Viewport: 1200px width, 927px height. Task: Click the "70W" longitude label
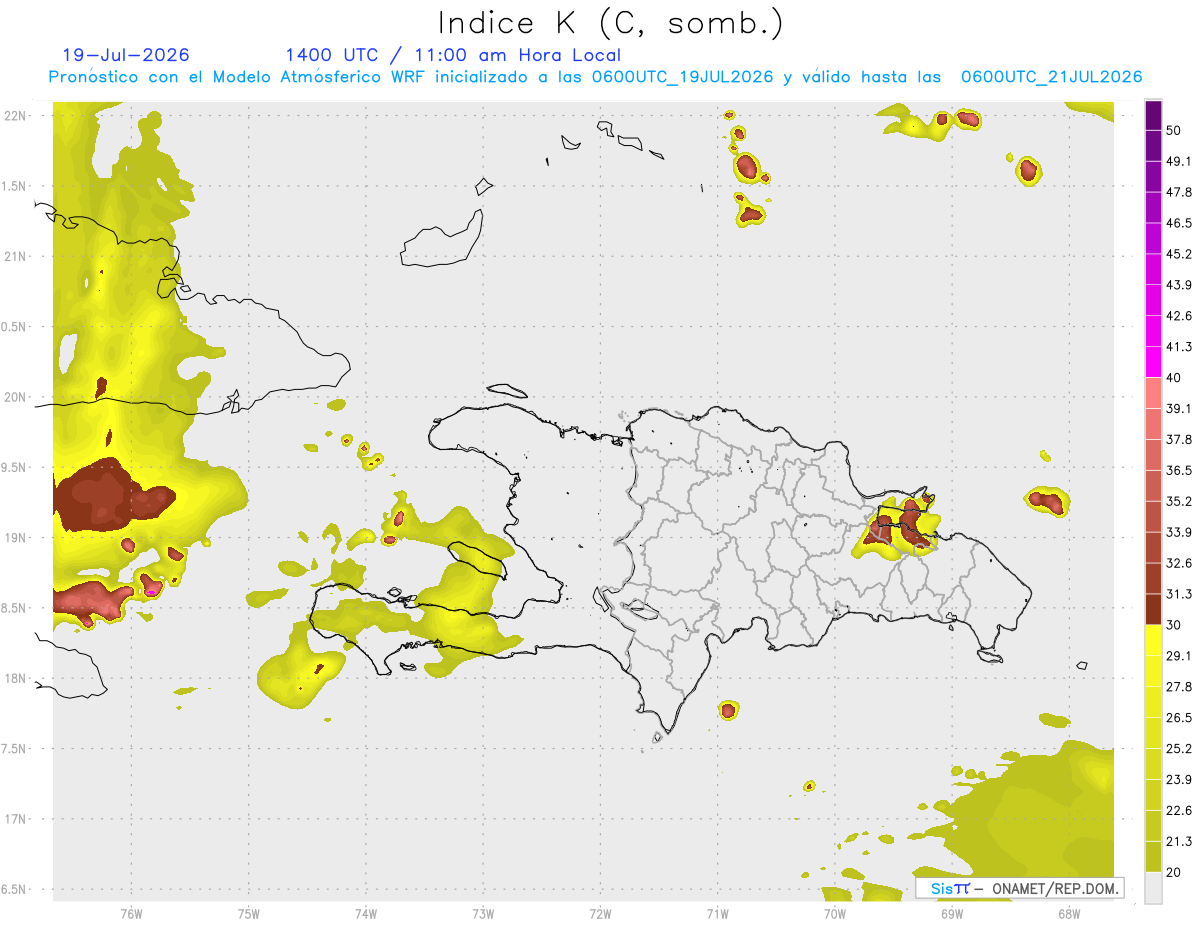click(835, 914)
